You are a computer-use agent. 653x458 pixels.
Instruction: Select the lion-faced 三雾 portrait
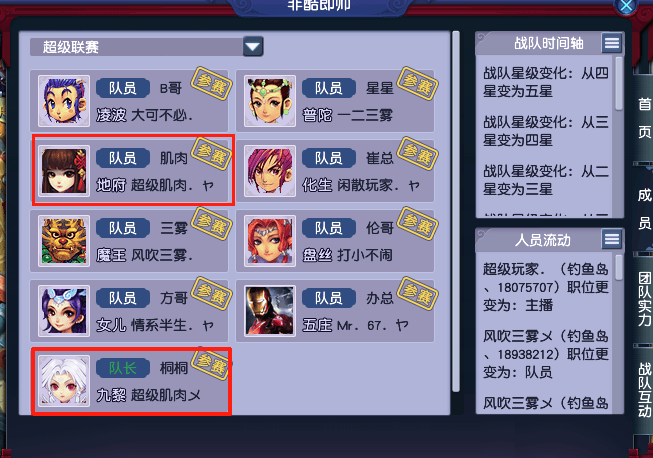tap(64, 241)
